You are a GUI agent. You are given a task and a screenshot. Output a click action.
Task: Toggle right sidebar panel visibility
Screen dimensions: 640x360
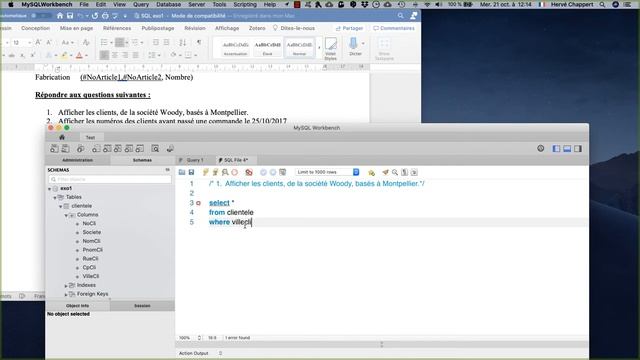578,149
